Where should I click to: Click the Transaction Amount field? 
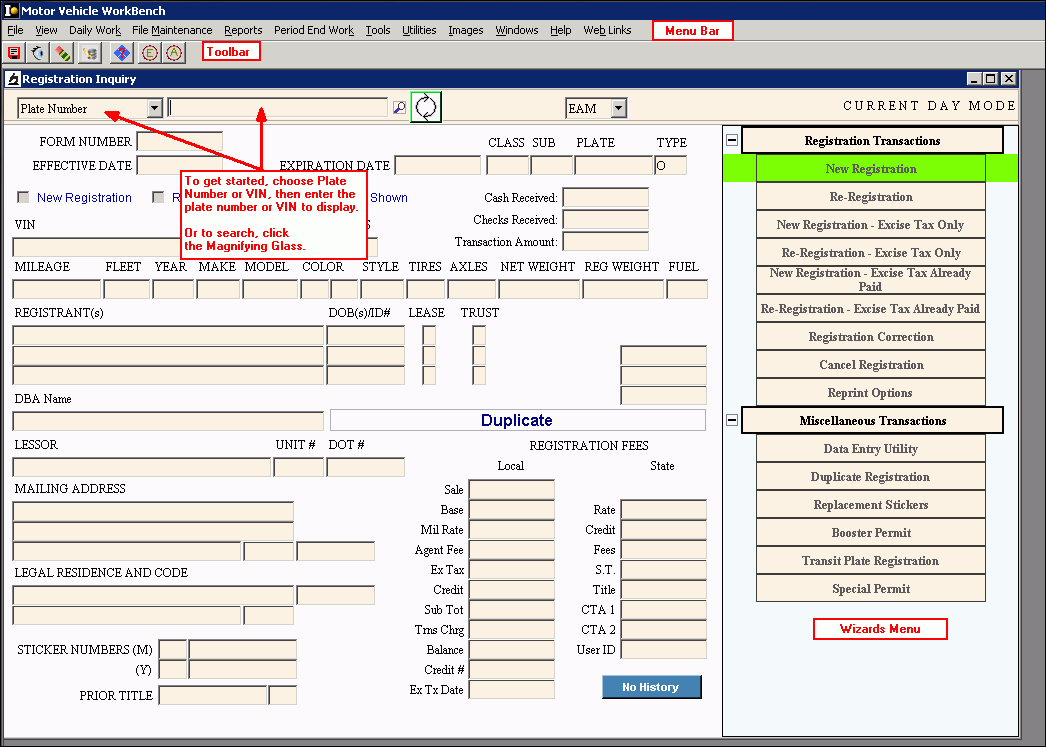[606, 241]
